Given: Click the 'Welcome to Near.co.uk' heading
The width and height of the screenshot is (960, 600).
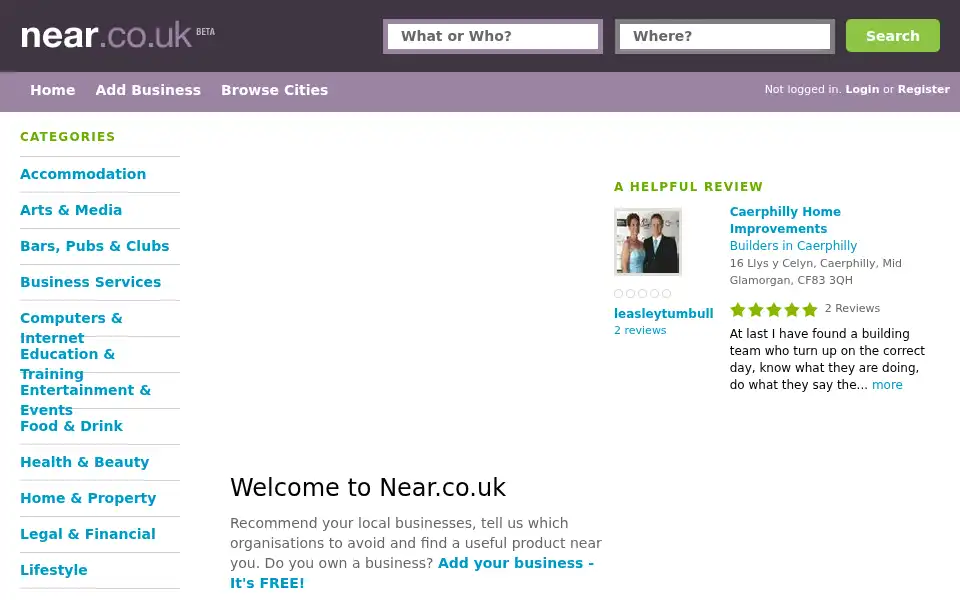Looking at the screenshot, I should point(368,488).
